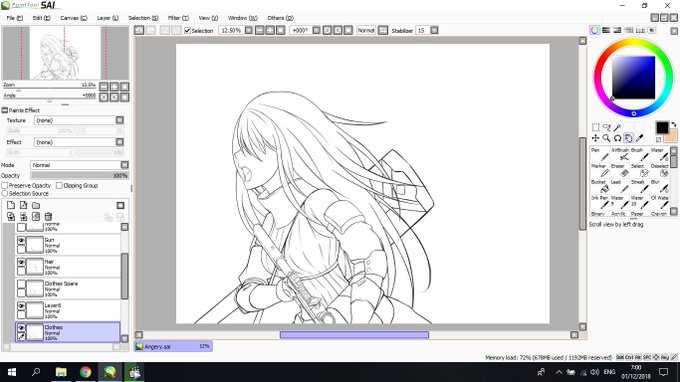Enable Clipping Group checkbox
This screenshot has width=680, height=382.
pyautogui.click(x=59, y=186)
